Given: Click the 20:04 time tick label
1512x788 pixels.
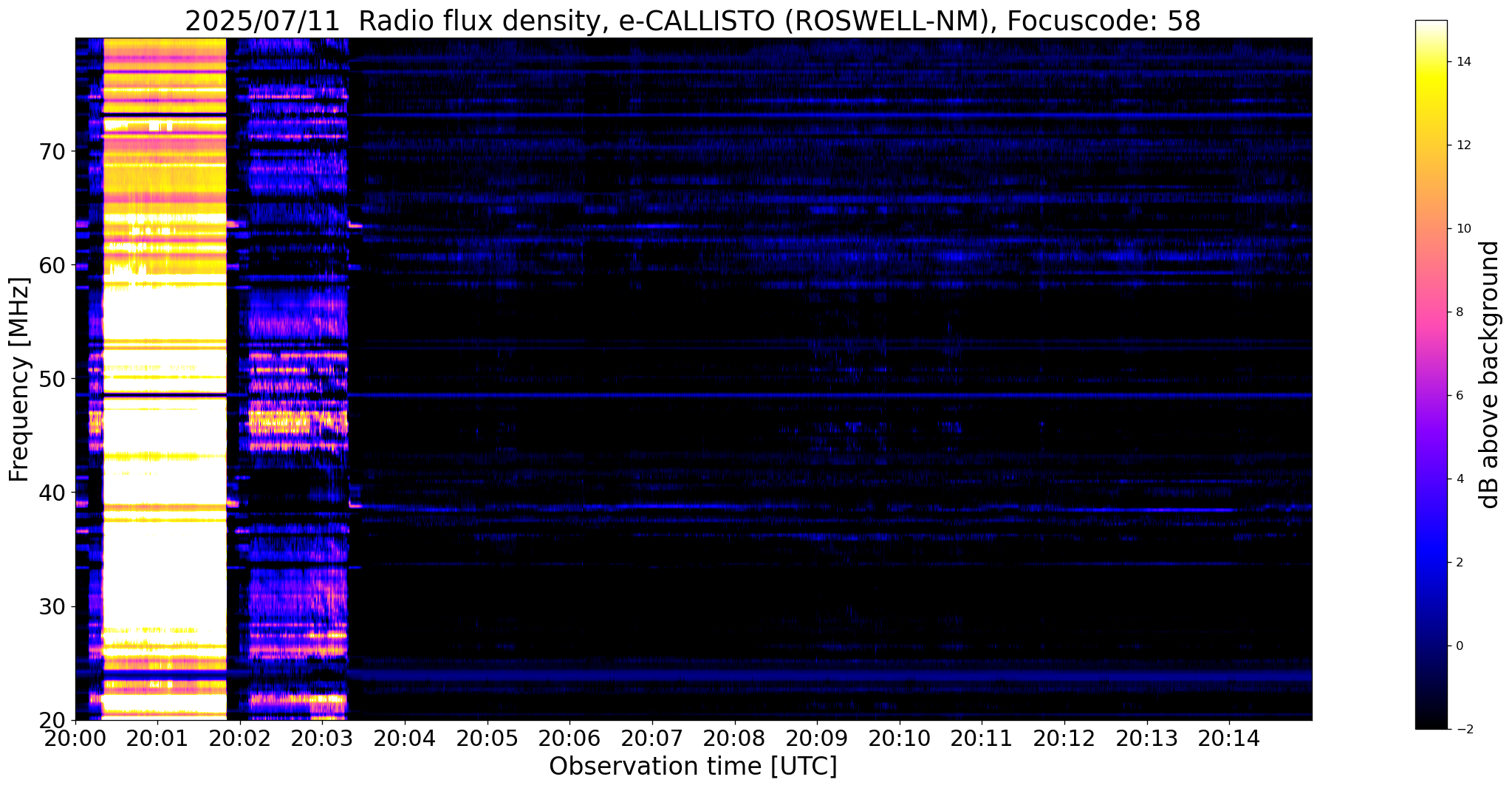Looking at the screenshot, I should coord(405,739).
